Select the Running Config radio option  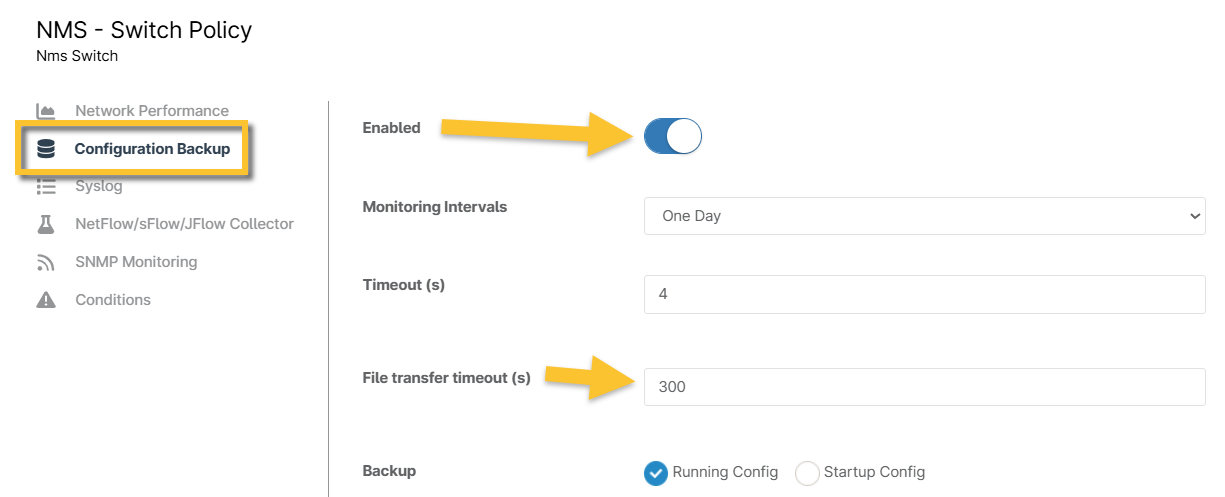point(656,473)
